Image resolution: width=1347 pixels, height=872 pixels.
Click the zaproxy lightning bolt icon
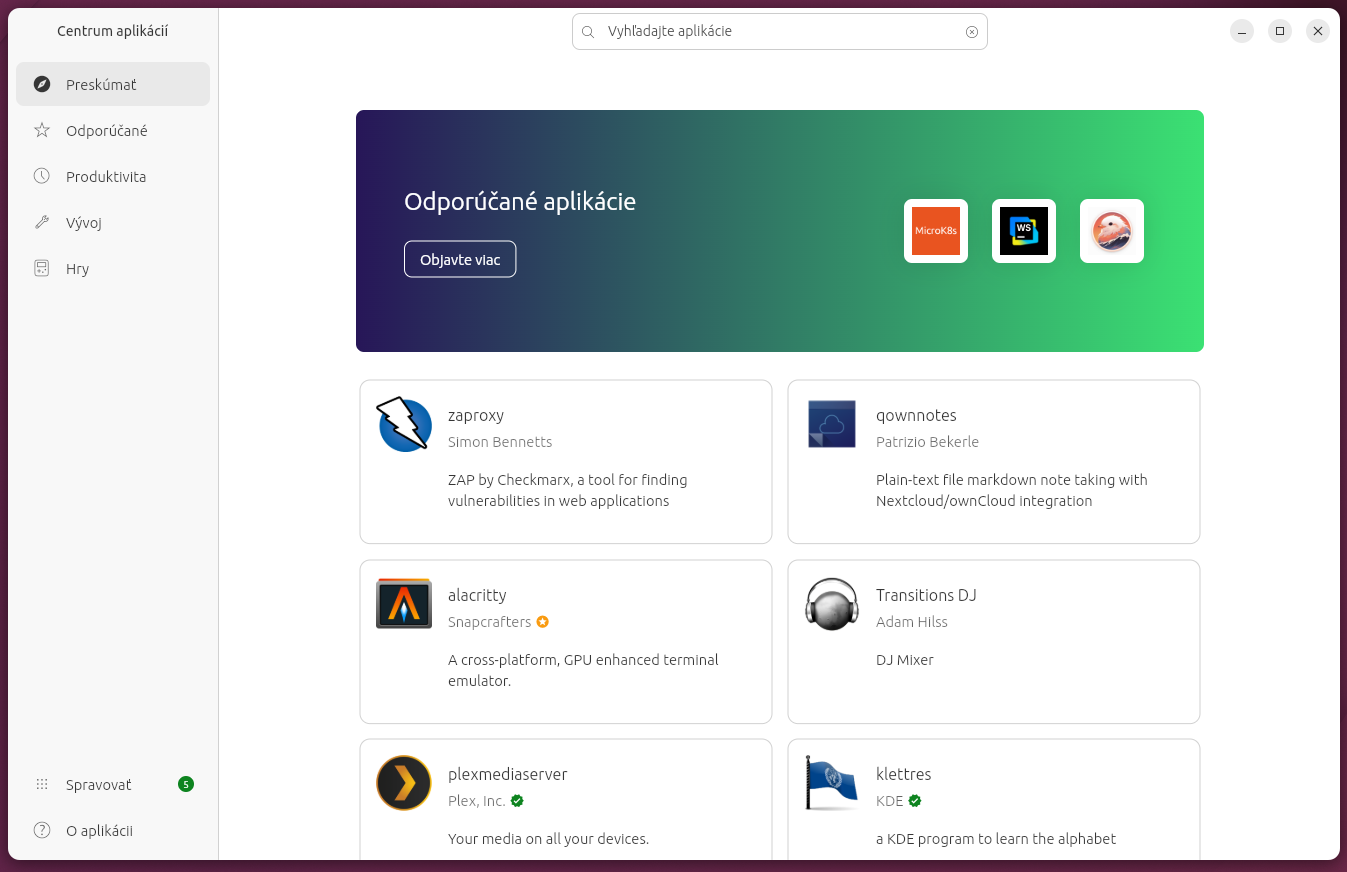pos(404,424)
